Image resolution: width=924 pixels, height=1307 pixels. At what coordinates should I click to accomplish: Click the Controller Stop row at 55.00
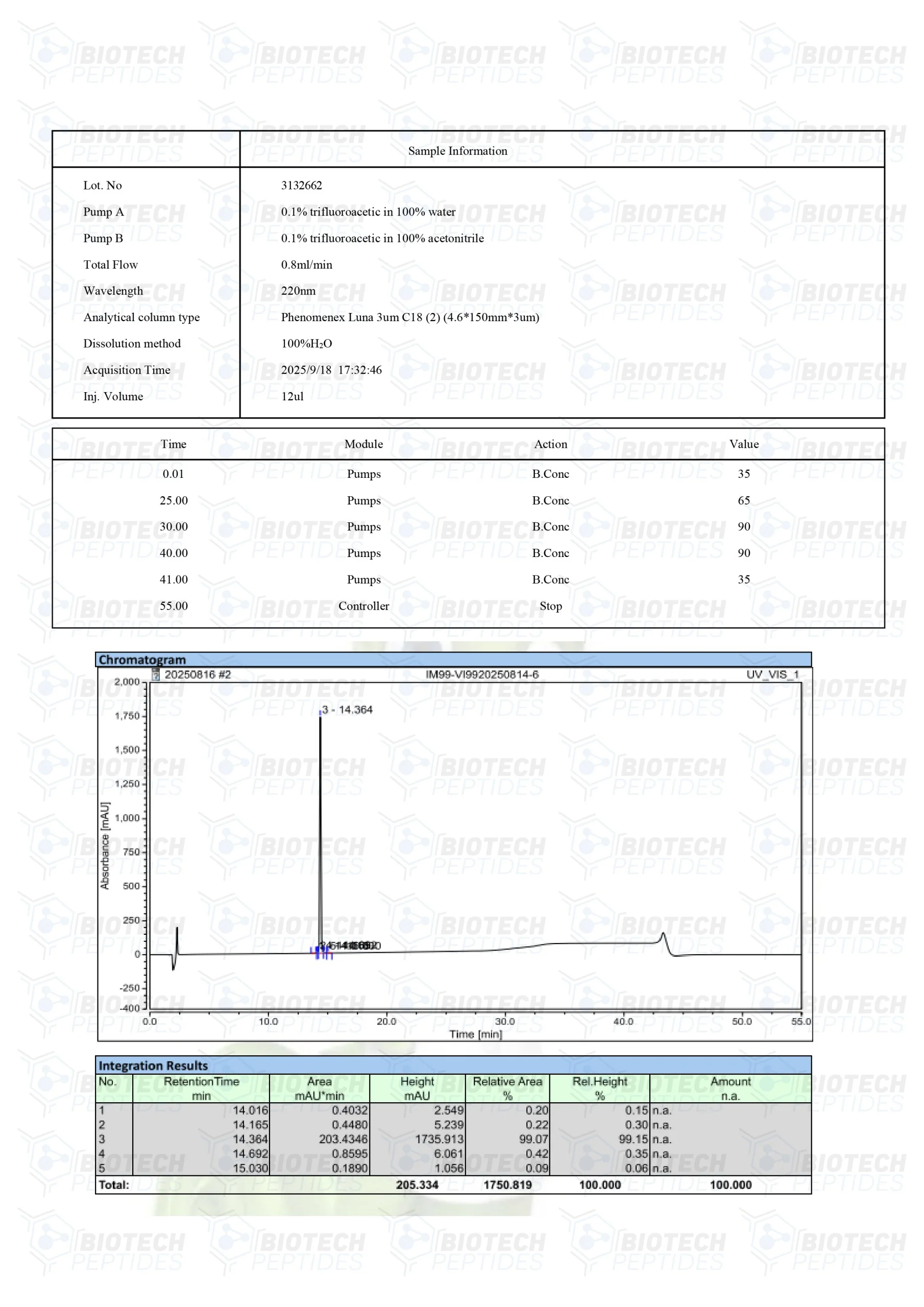(x=363, y=606)
